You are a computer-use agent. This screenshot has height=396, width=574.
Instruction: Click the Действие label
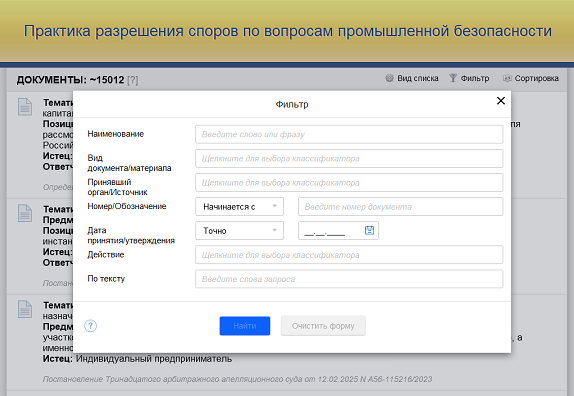click(106, 254)
